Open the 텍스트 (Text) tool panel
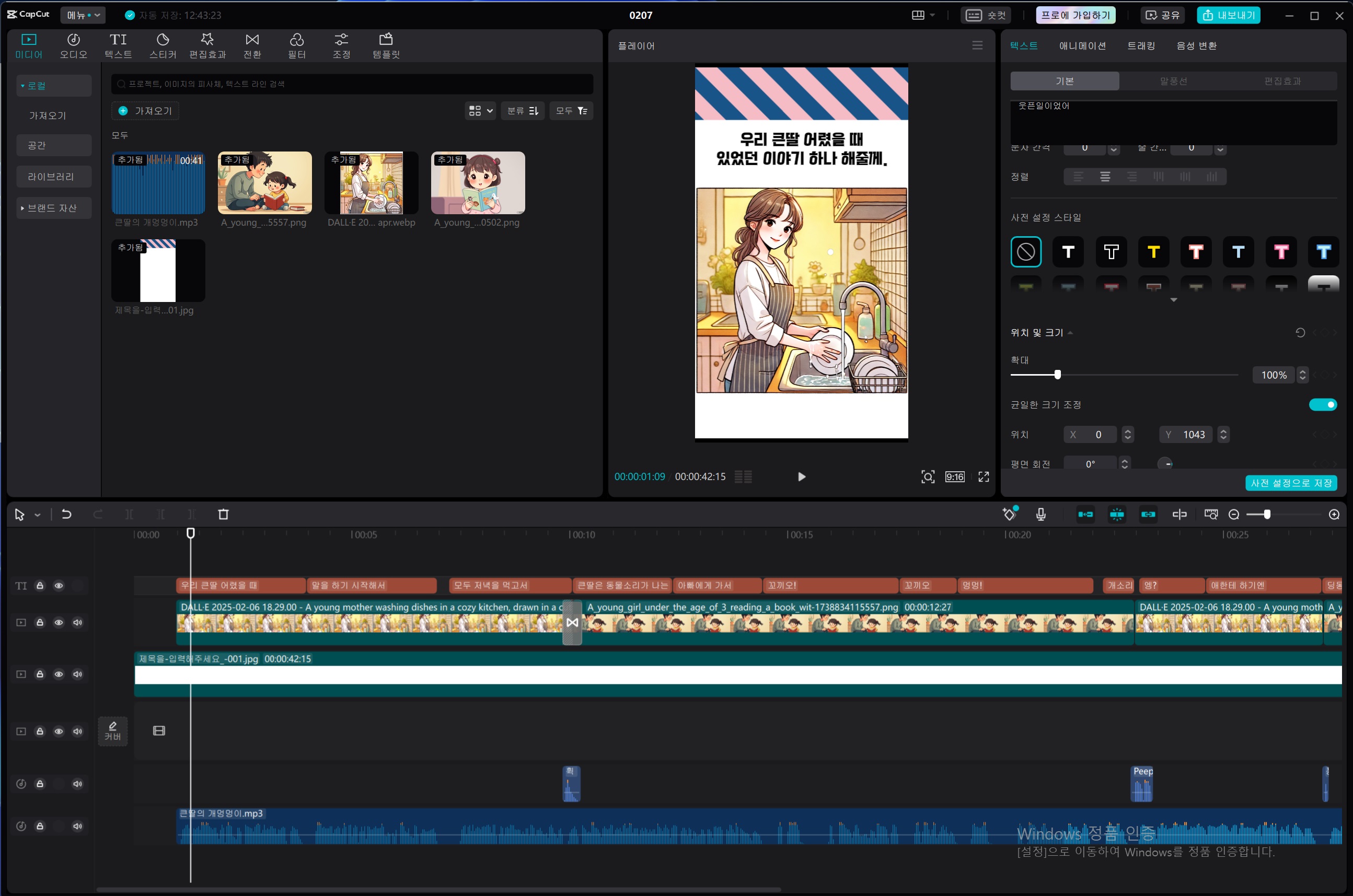The height and width of the screenshot is (896, 1353). [x=118, y=46]
